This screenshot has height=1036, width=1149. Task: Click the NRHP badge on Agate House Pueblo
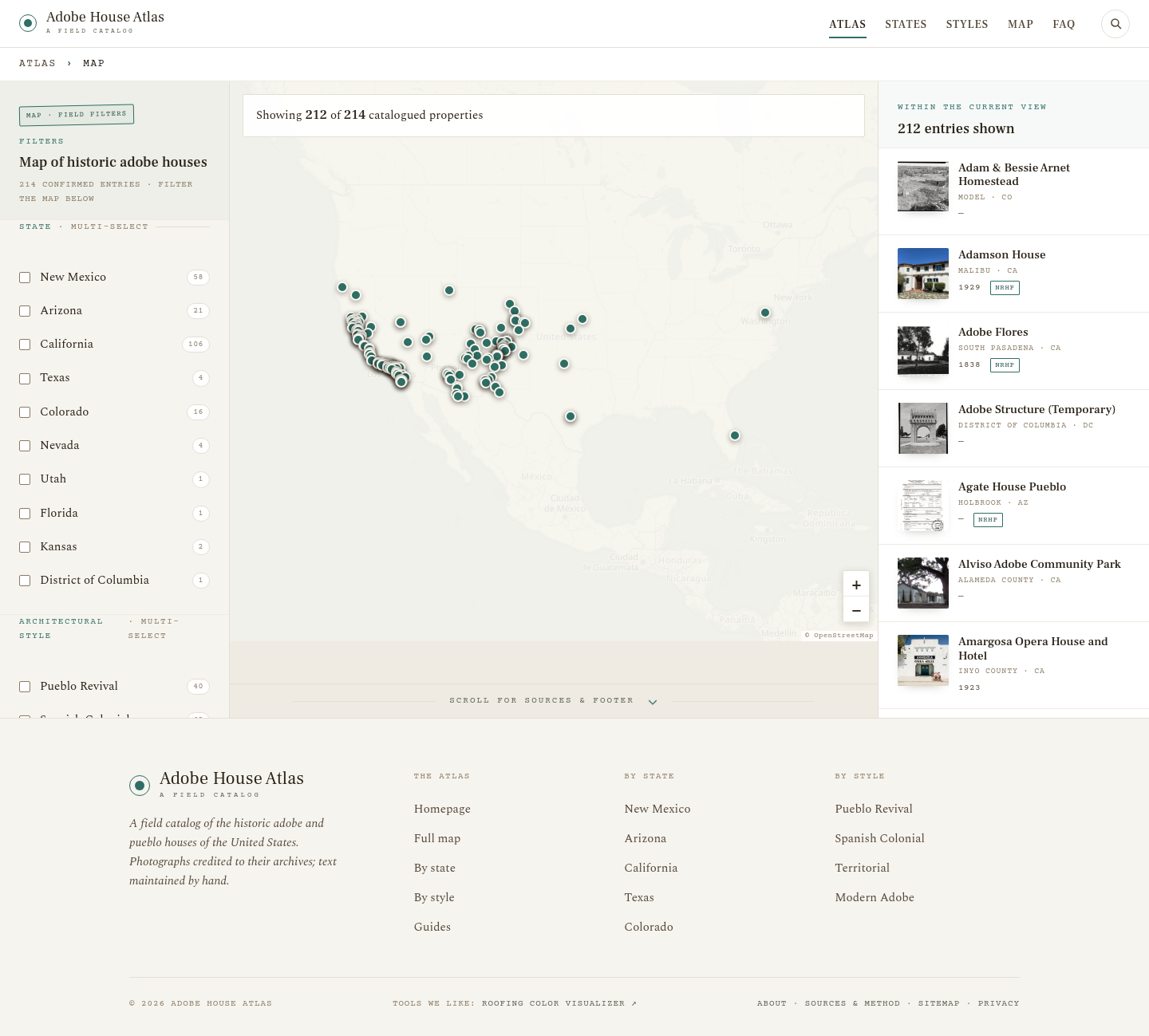(988, 520)
